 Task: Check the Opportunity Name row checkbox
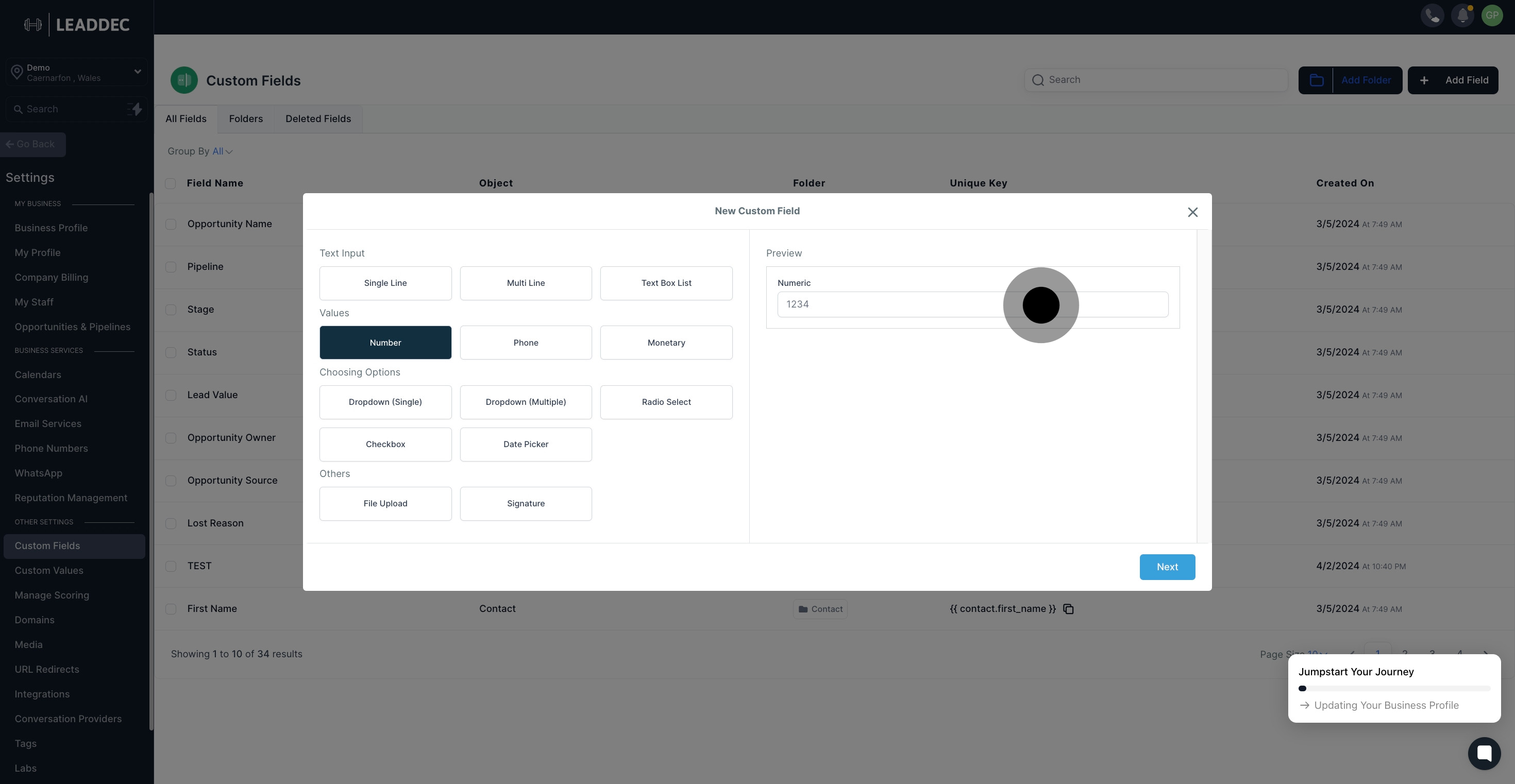[171, 225]
